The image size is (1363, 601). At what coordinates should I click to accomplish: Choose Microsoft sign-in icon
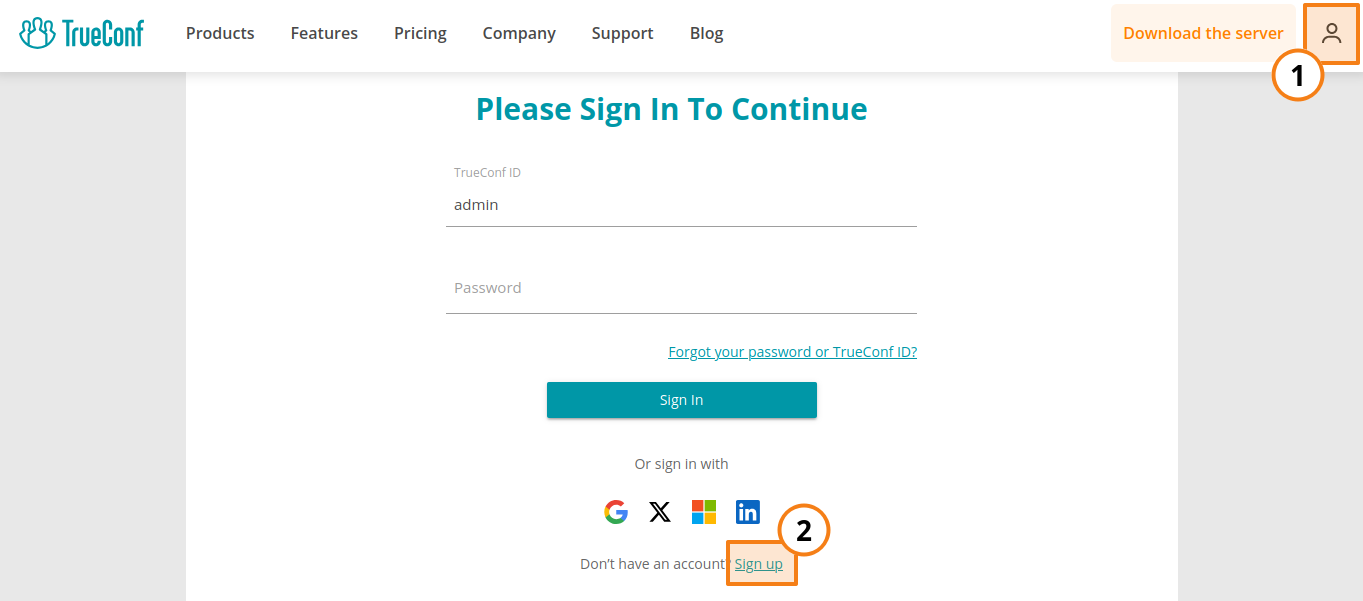[704, 512]
